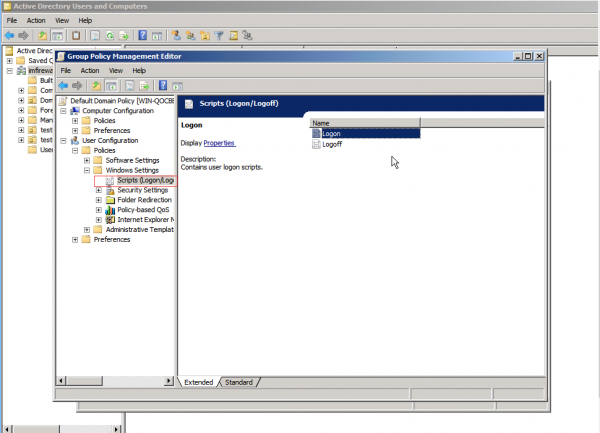Open File menu in Group Policy Management Editor

(x=65, y=70)
